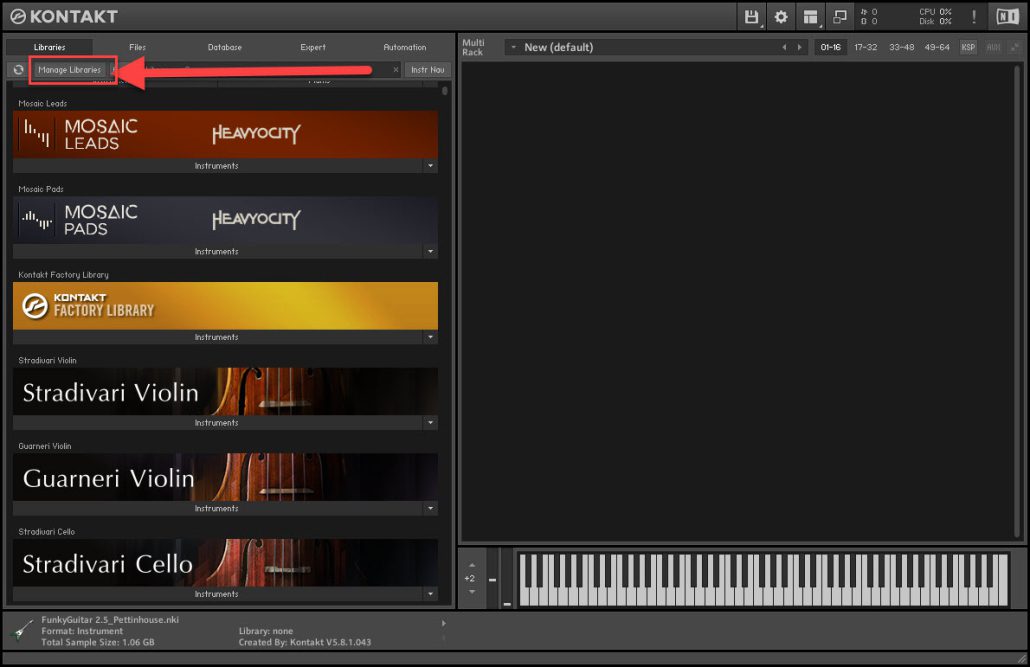The height and width of the screenshot is (667, 1030).
Task: Show instrument pages 17-32
Action: coord(866,47)
